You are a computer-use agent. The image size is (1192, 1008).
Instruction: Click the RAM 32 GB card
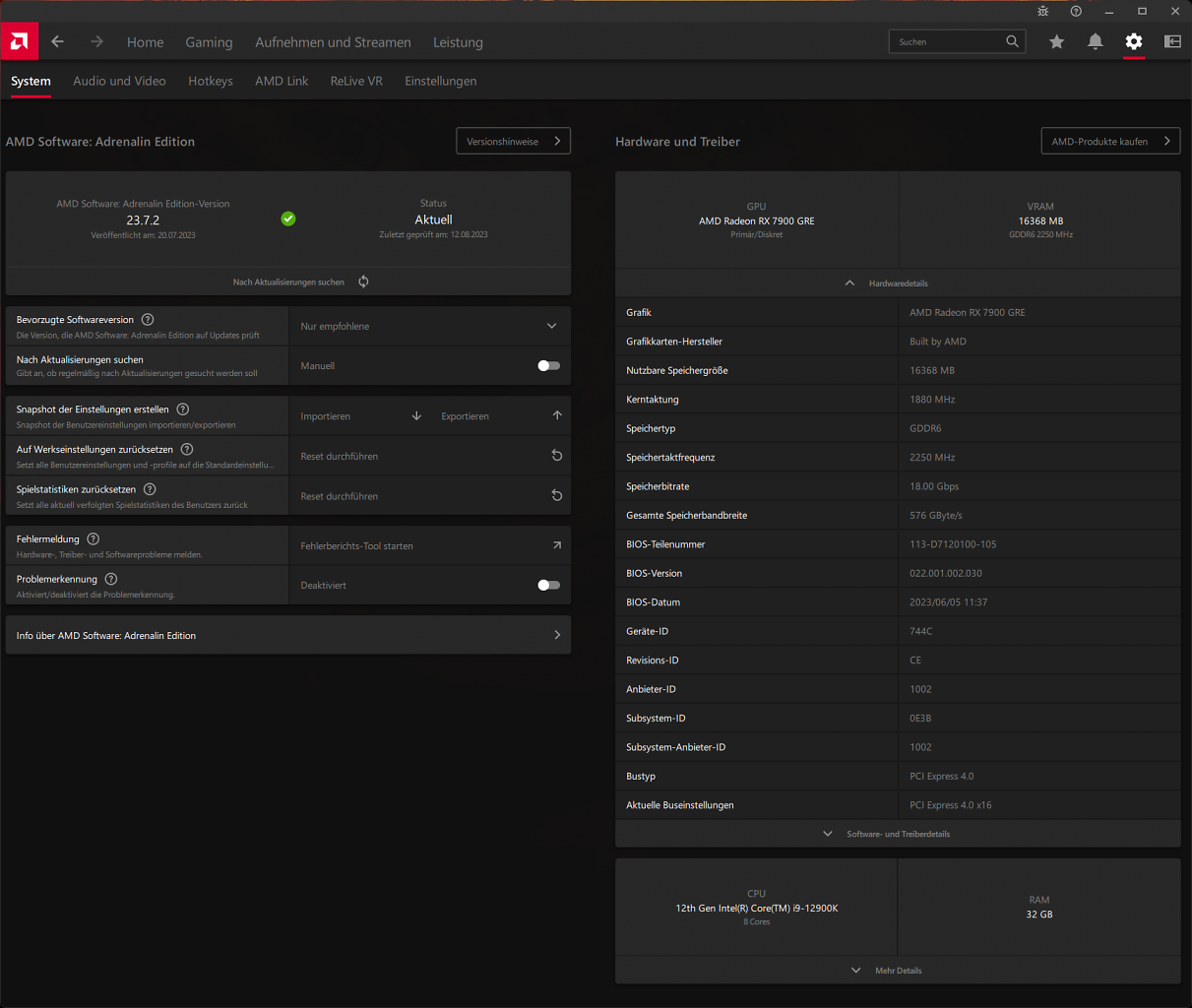tap(1039, 908)
